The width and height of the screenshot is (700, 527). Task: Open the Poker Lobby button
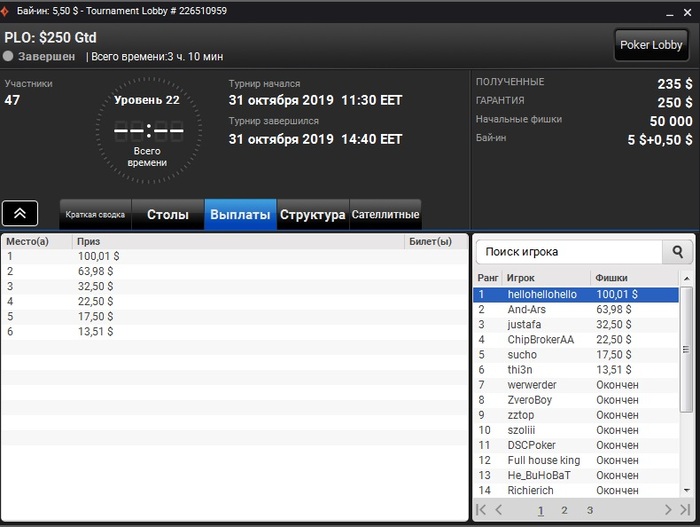coord(651,45)
